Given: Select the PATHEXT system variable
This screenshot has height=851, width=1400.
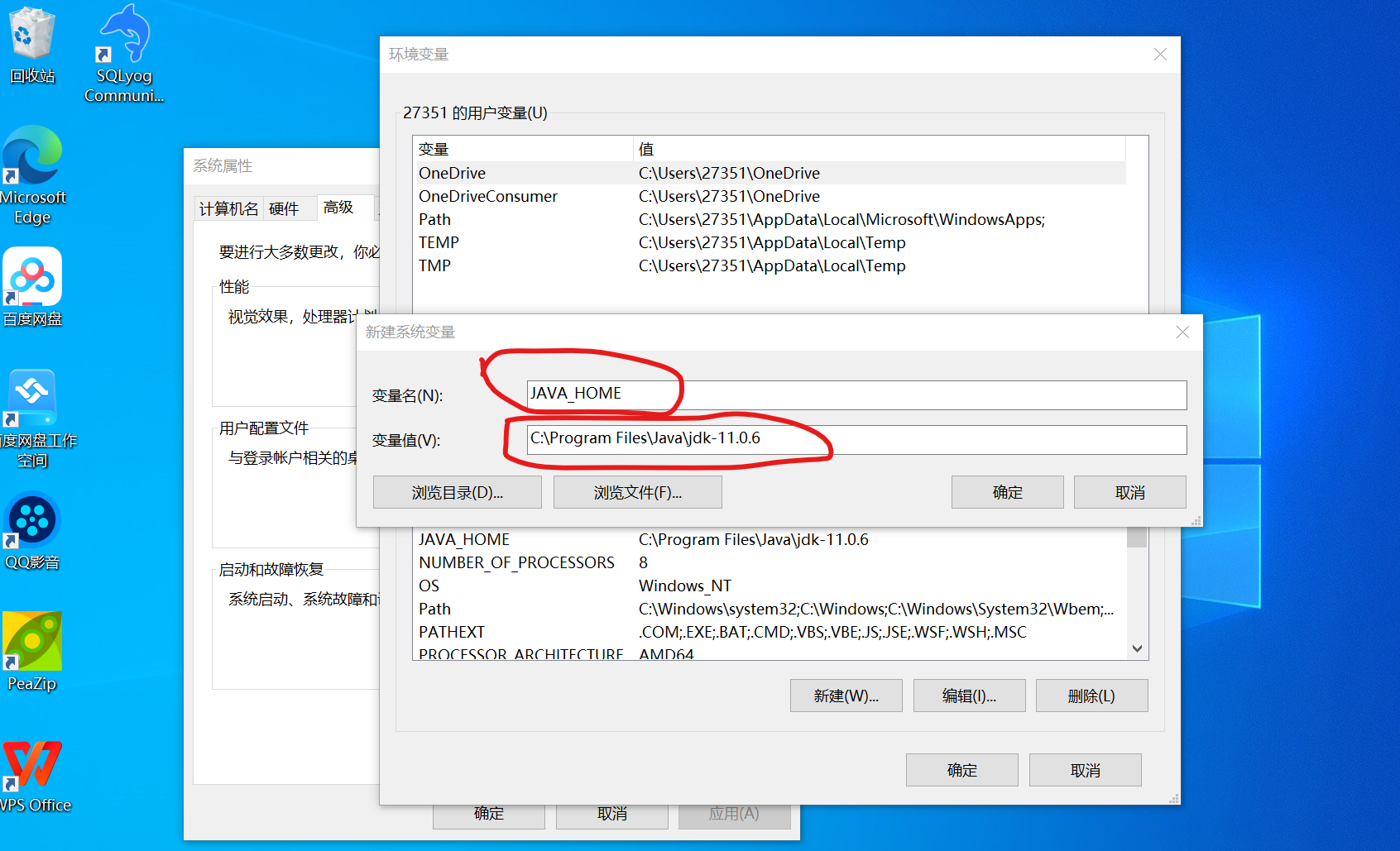Looking at the screenshot, I should pos(770,632).
